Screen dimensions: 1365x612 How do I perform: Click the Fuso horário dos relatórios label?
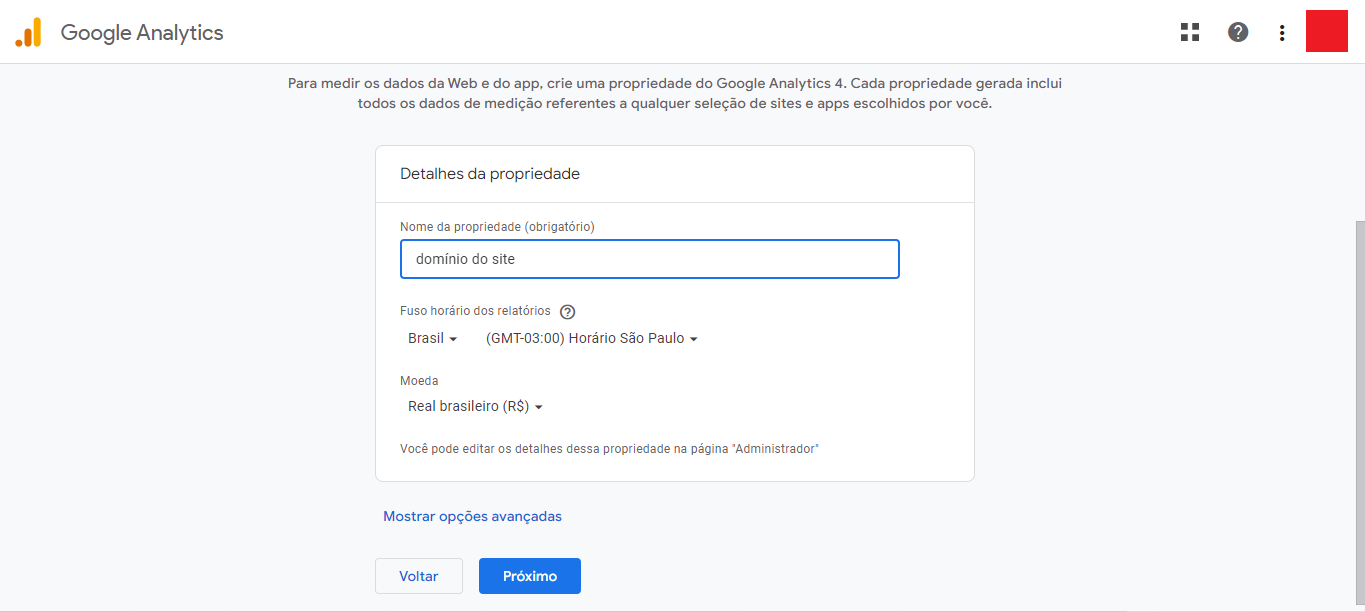(475, 311)
